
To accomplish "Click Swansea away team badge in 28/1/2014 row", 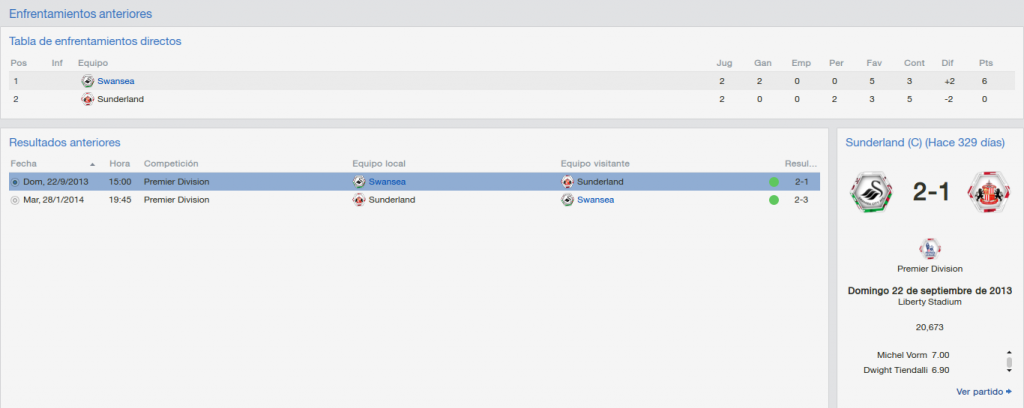I will click(x=568, y=200).
